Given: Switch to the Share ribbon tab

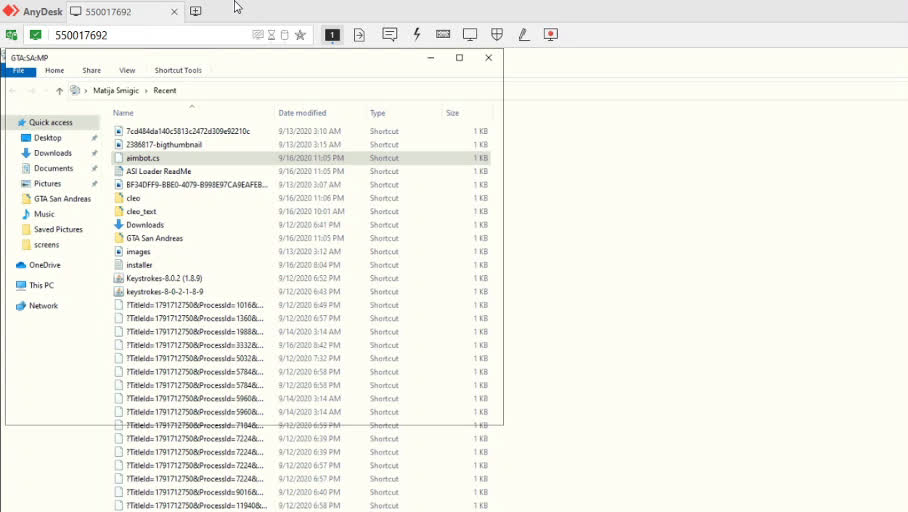Looking at the screenshot, I should (91, 71).
